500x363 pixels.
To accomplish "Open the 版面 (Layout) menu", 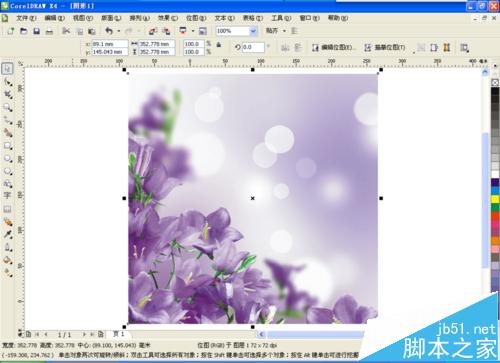I will tap(111, 18).
